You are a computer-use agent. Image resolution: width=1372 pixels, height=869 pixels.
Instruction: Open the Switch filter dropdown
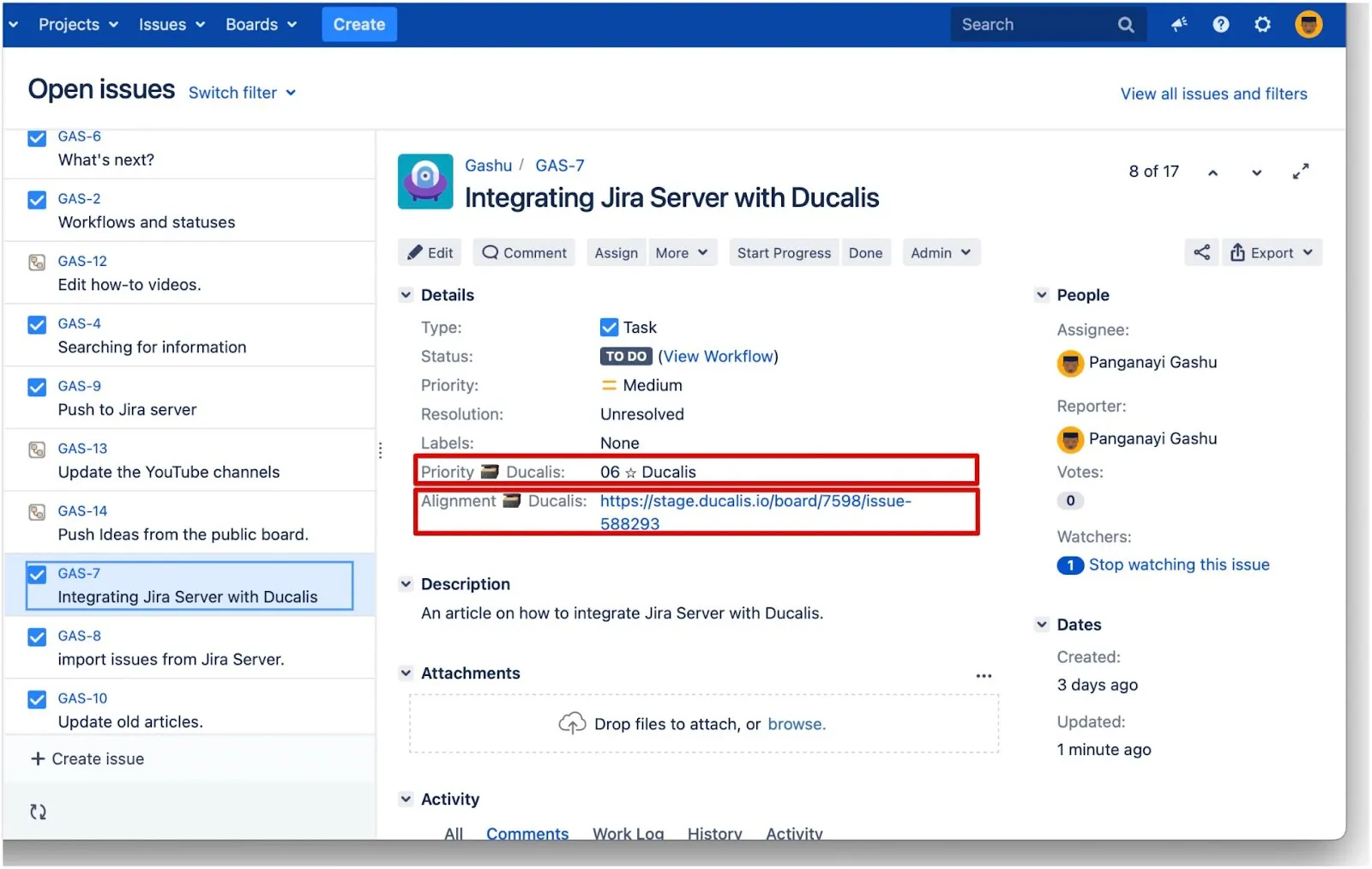(242, 93)
